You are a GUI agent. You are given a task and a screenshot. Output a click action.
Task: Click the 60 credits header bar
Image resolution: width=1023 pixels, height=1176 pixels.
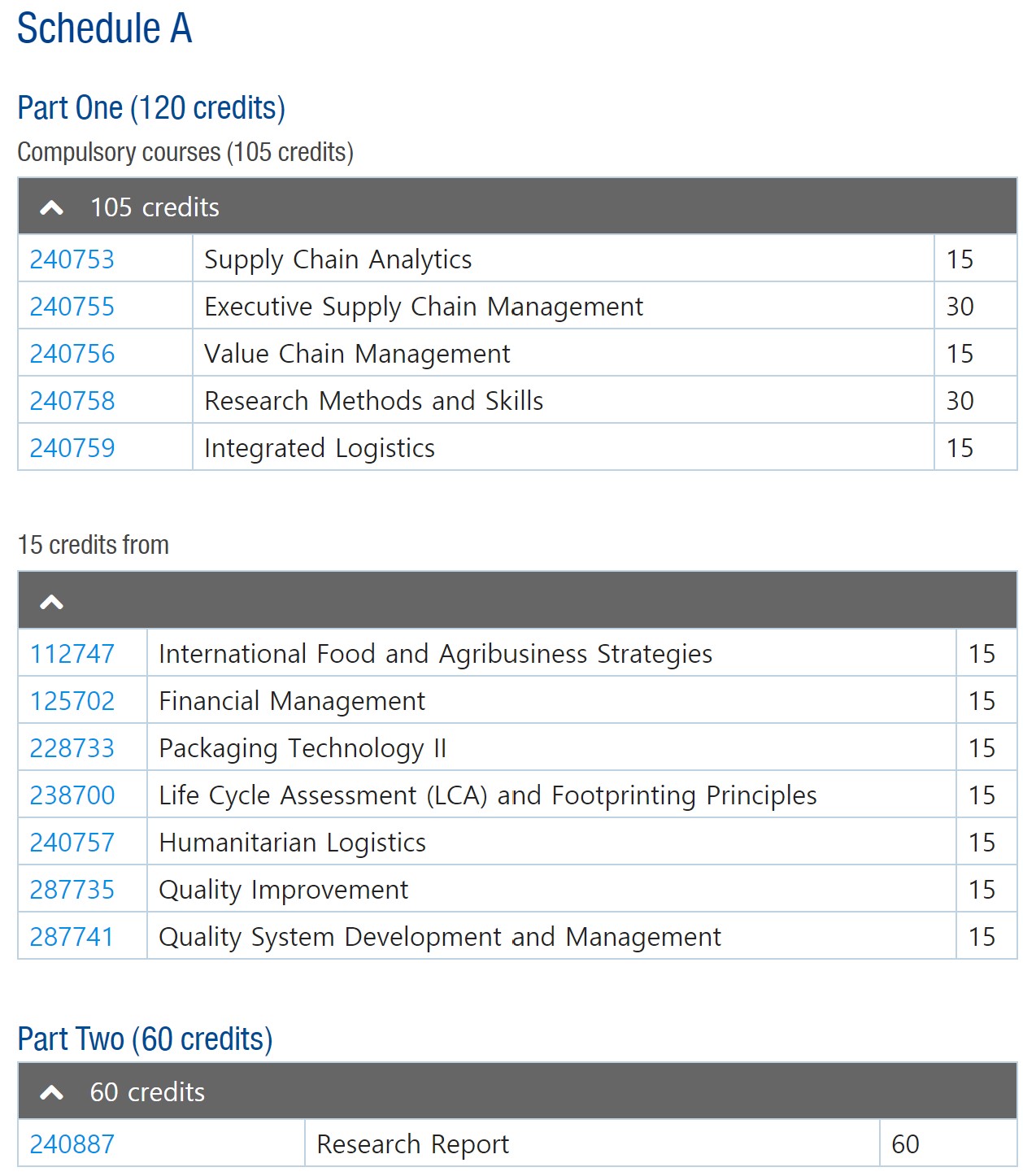[517, 1091]
